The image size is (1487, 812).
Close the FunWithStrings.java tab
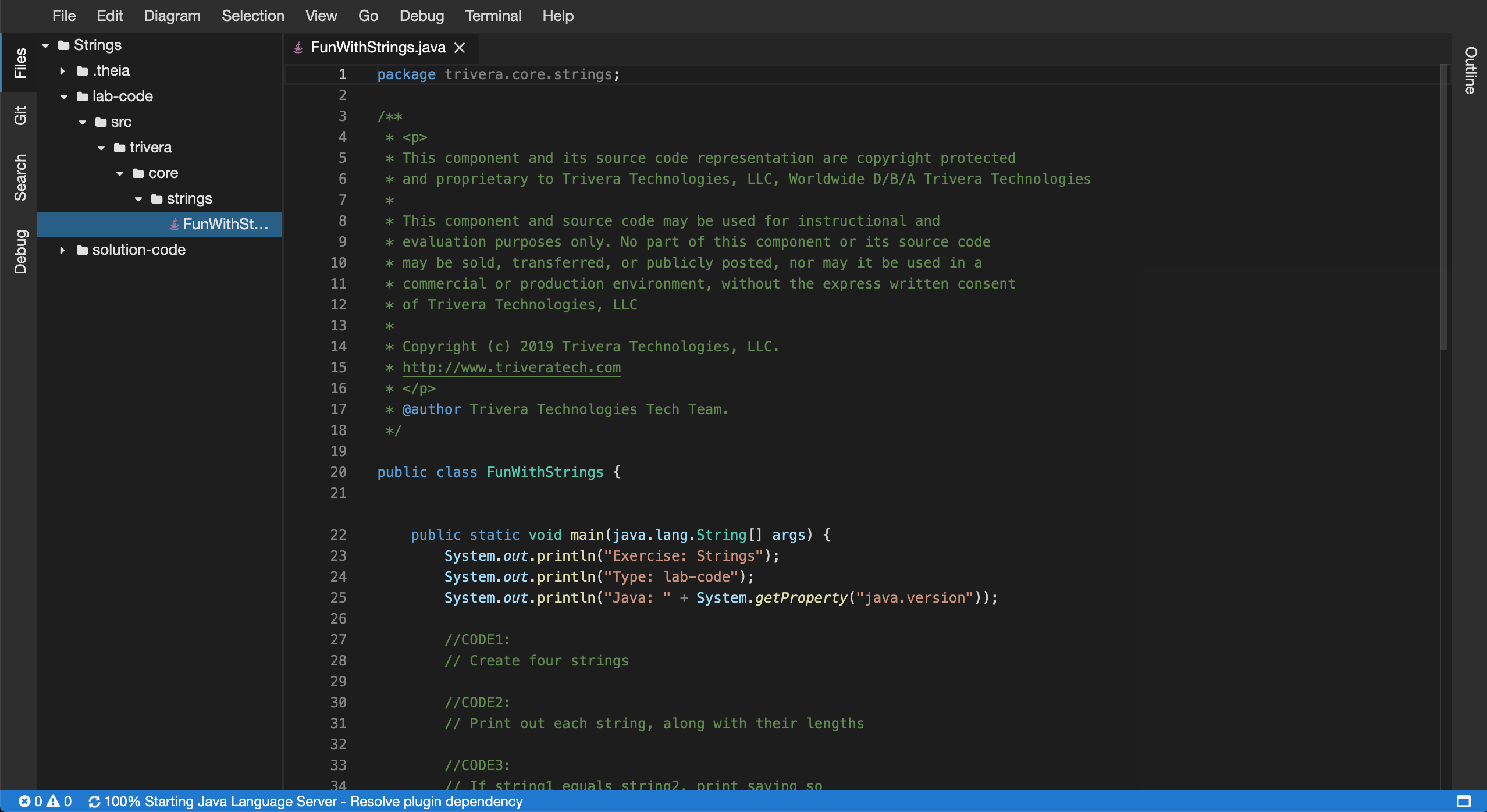460,48
